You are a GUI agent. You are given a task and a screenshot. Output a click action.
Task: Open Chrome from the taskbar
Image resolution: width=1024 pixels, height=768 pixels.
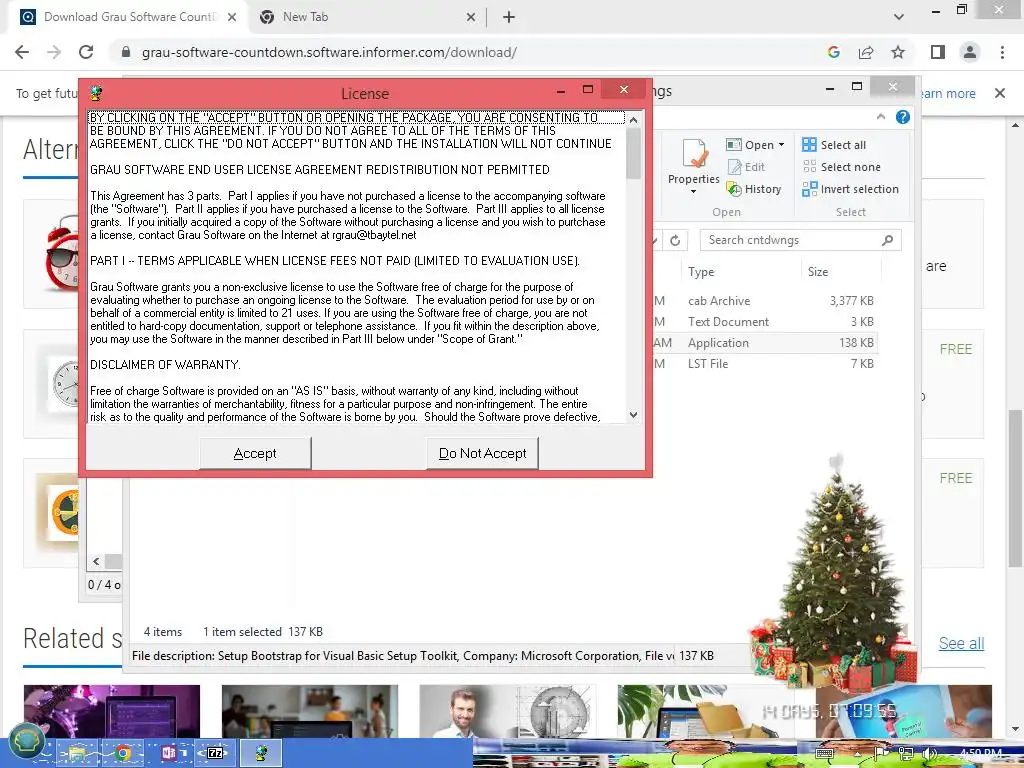pos(122,753)
